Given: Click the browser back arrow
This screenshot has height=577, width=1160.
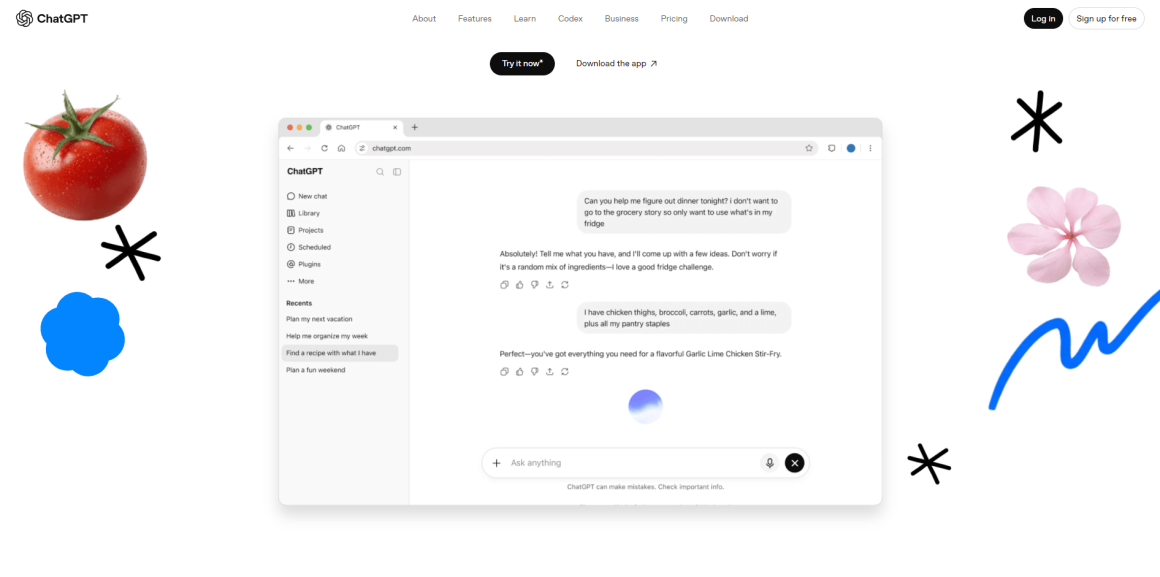Looking at the screenshot, I should [x=291, y=148].
